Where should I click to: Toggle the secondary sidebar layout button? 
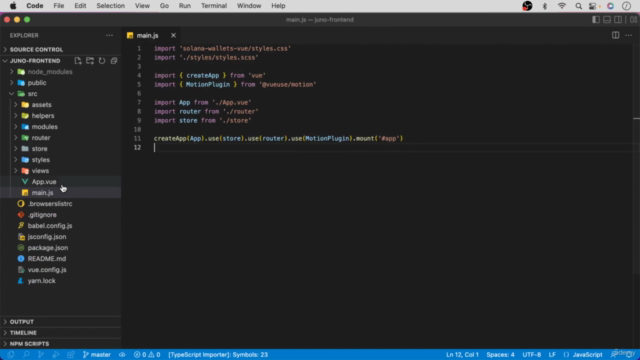click(x=618, y=20)
